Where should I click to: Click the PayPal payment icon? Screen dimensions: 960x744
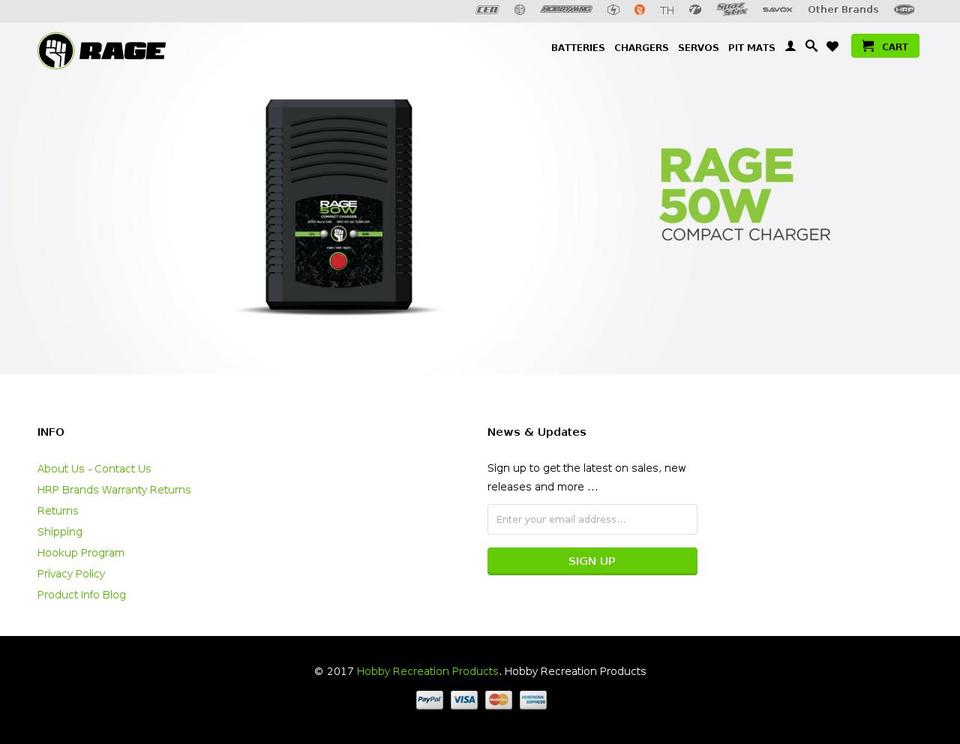(430, 700)
